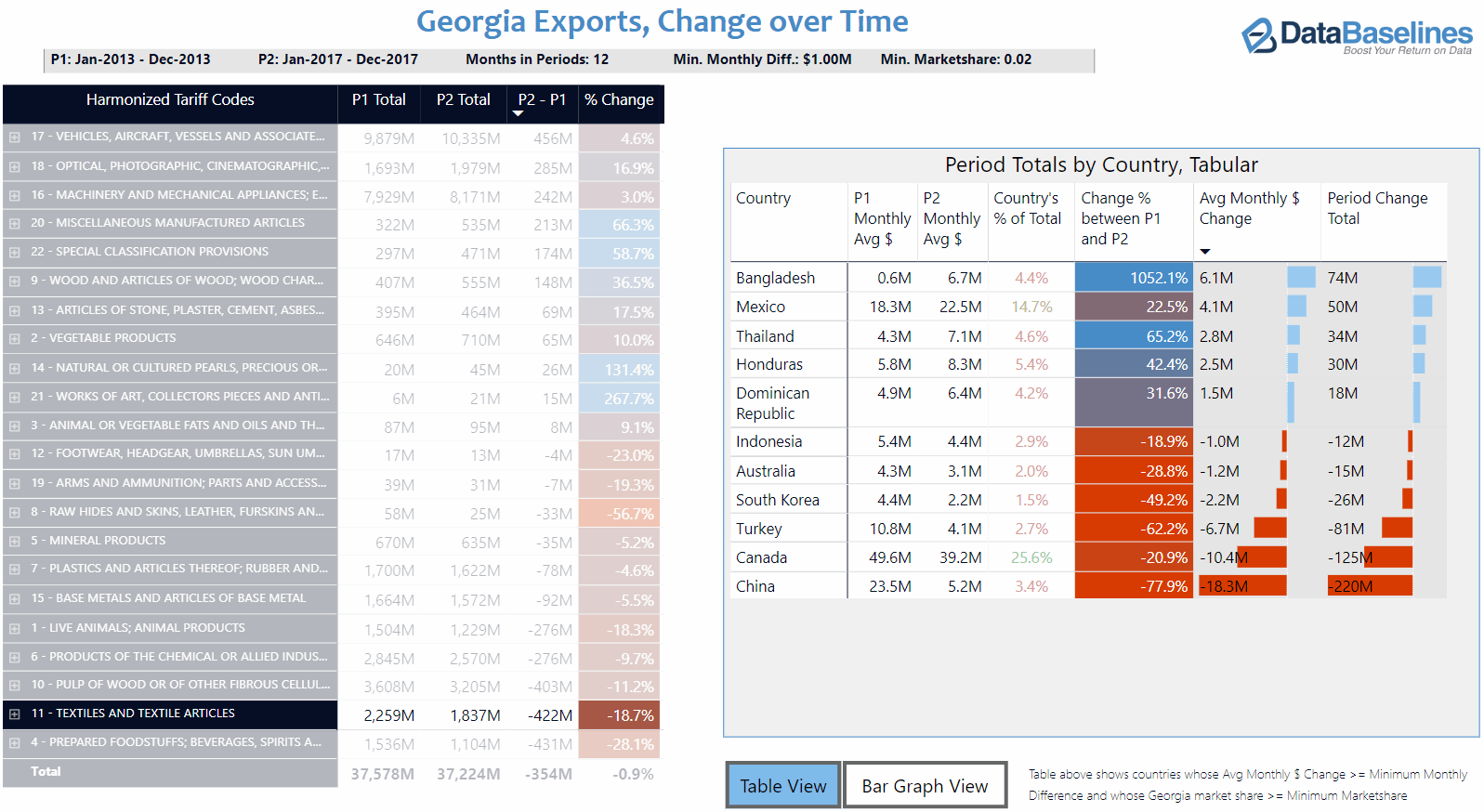The image size is (1484, 812).
Task: Click Harmonized Tariff Codes header
Action: coord(170,100)
